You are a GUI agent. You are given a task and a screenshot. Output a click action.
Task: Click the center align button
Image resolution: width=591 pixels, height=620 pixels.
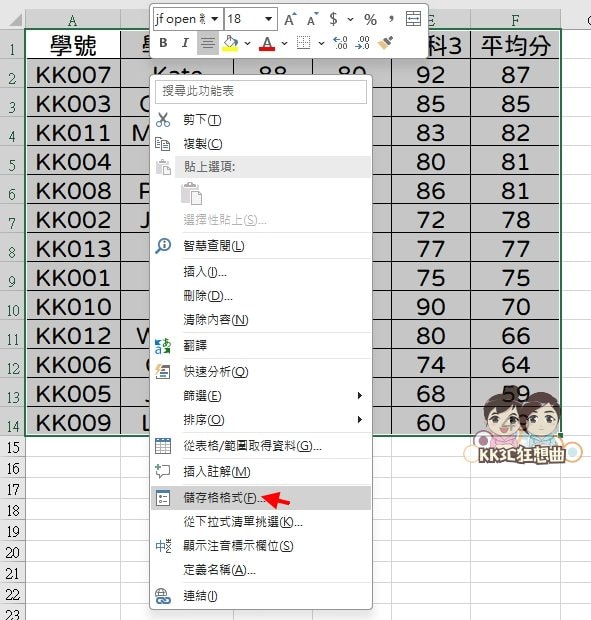[208, 43]
